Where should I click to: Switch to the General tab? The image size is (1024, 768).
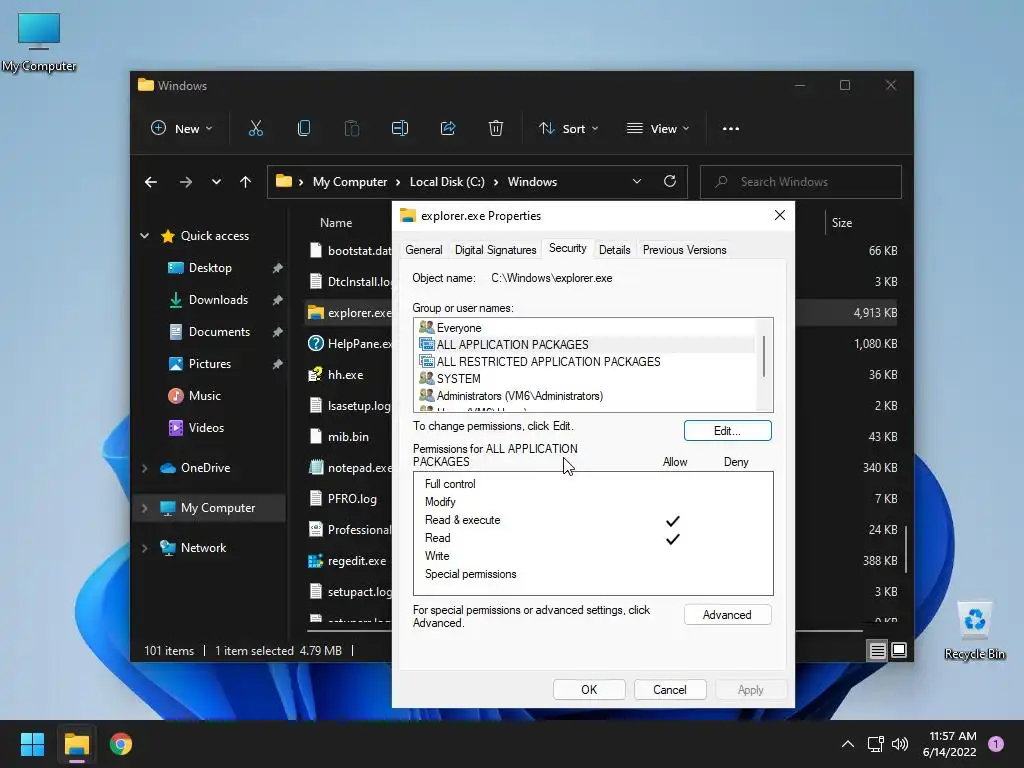[x=424, y=250]
